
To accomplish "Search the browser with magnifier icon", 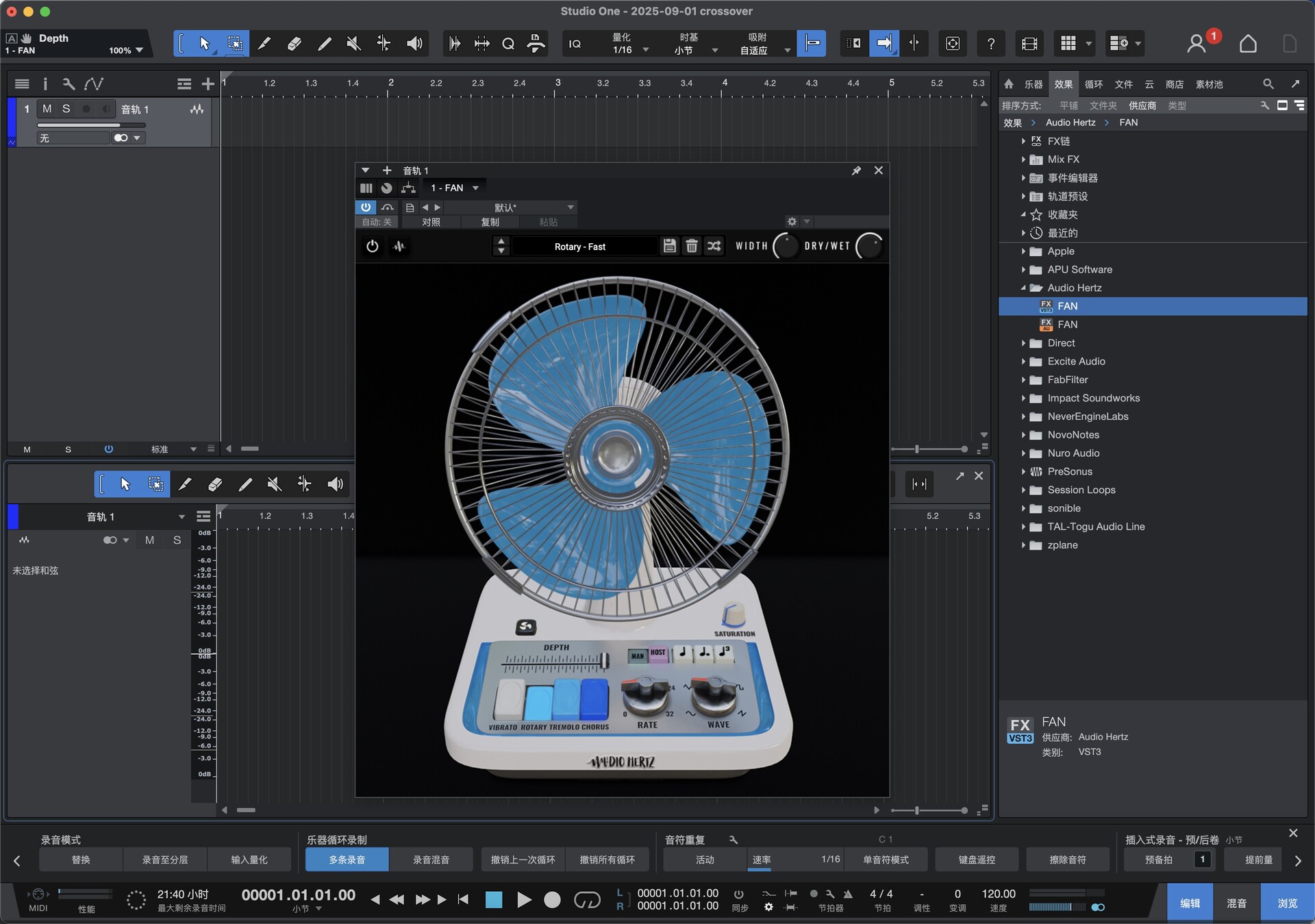I will point(1268,84).
